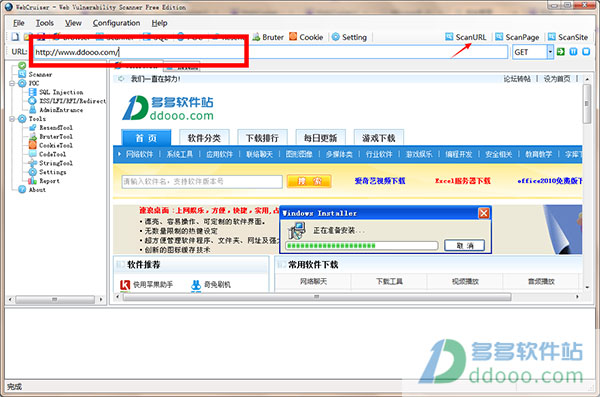Open the 软件分类 tab on webpage

[x=204, y=138]
